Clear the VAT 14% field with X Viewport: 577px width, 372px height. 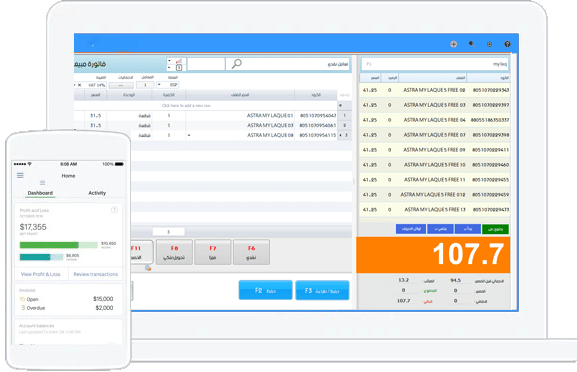tap(79, 85)
